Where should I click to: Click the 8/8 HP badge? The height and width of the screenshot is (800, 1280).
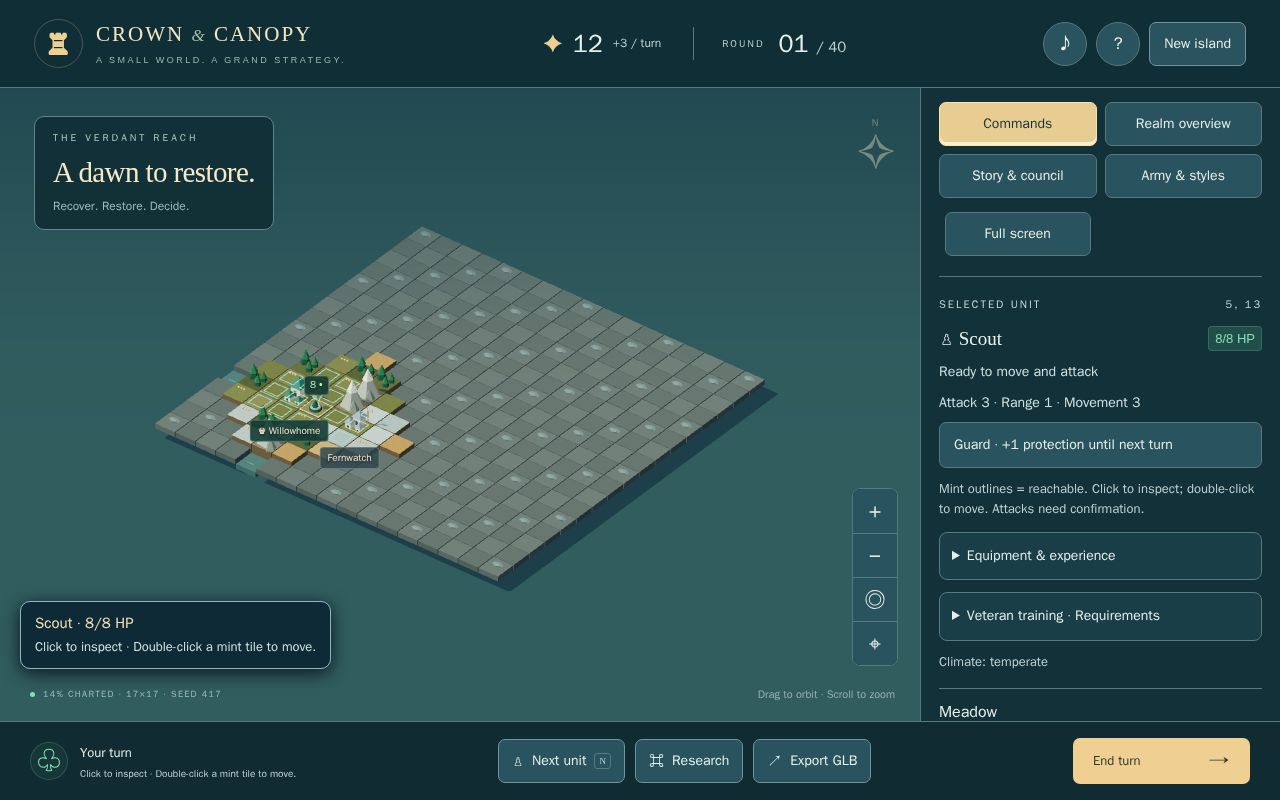[x=1235, y=339]
